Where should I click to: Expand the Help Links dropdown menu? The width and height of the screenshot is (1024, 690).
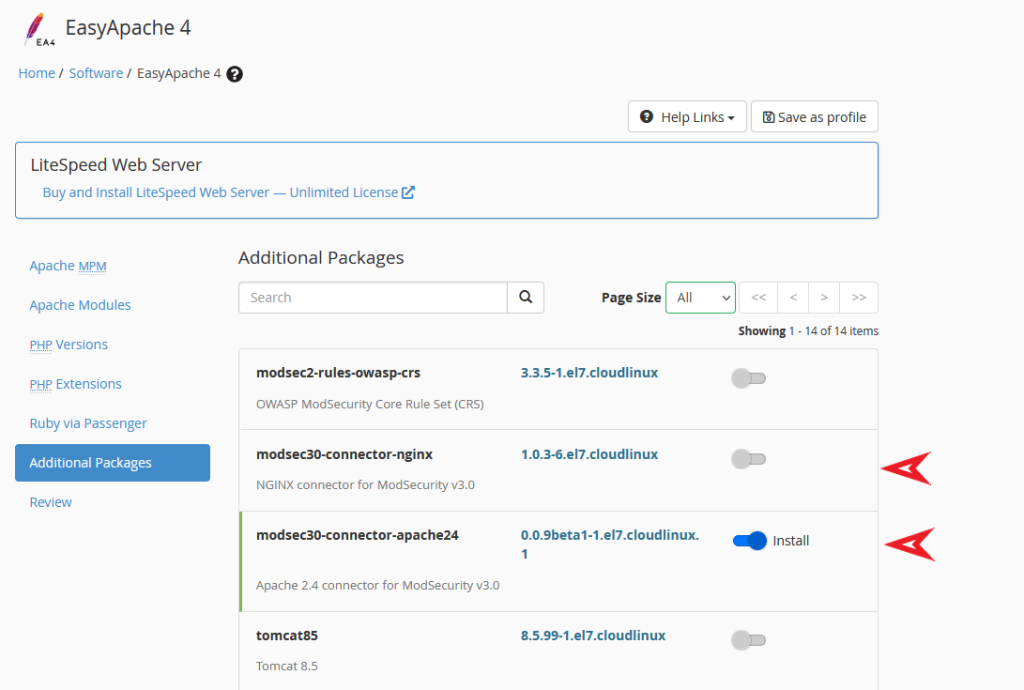[687, 117]
